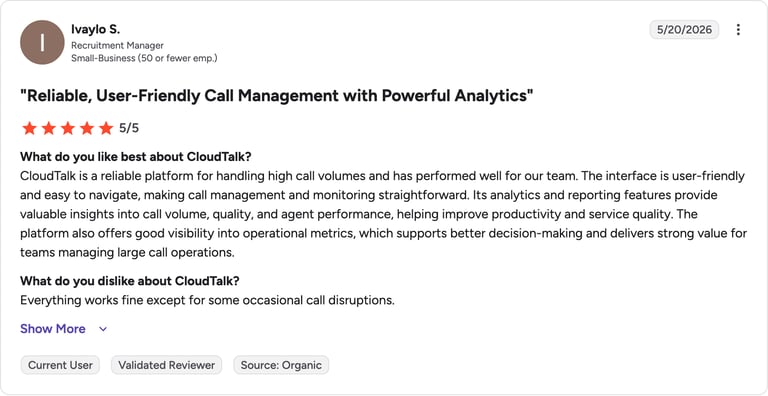Expand the chevron next to Show More
Image resolution: width=768 pixels, height=396 pixels.
click(103, 329)
